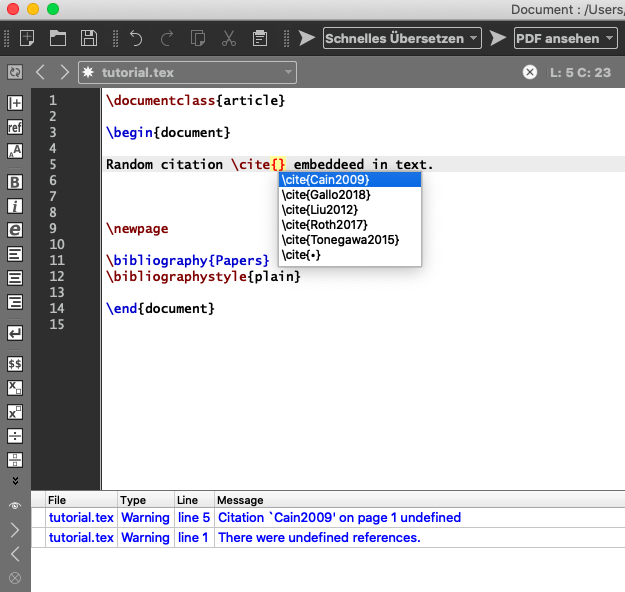The width and height of the screenshot is (625, 592).
Task: Open the tutorial.tex document selector dropdown
Action: 187,73
